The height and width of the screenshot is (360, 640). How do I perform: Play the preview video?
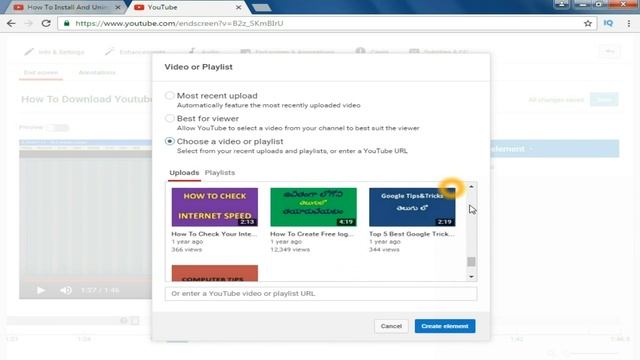40,290
